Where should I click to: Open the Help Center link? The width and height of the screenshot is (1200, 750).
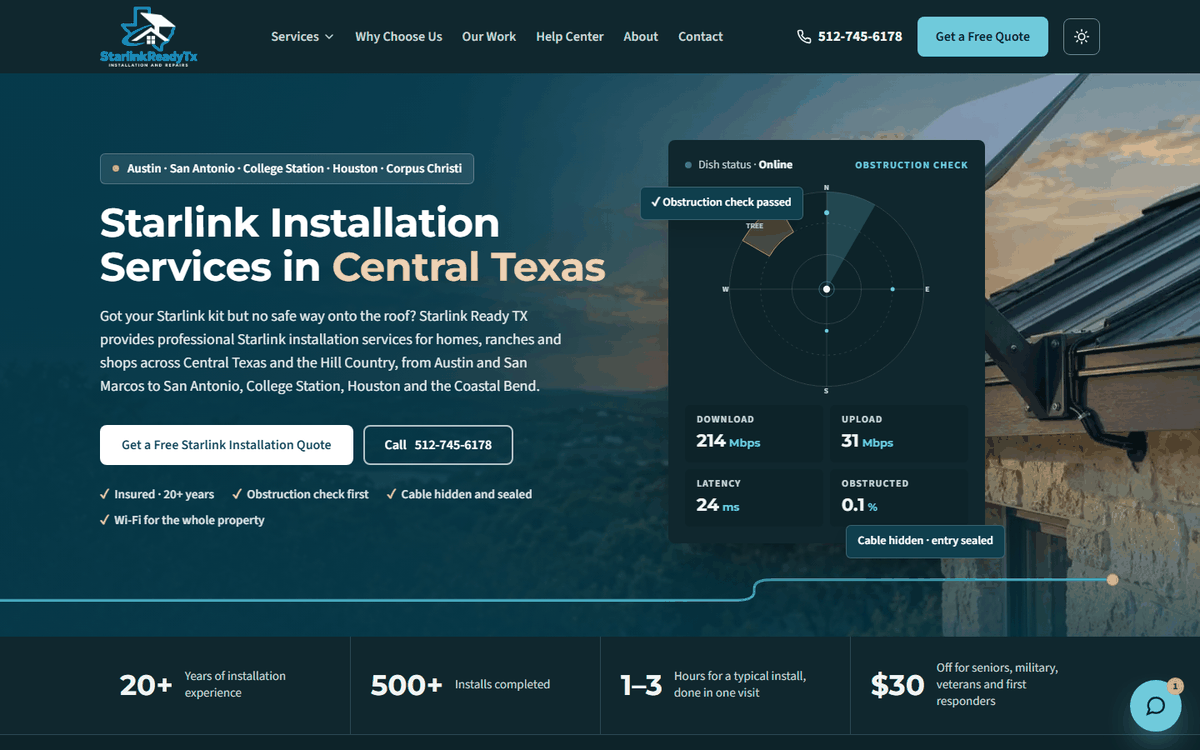pos(570,36)
